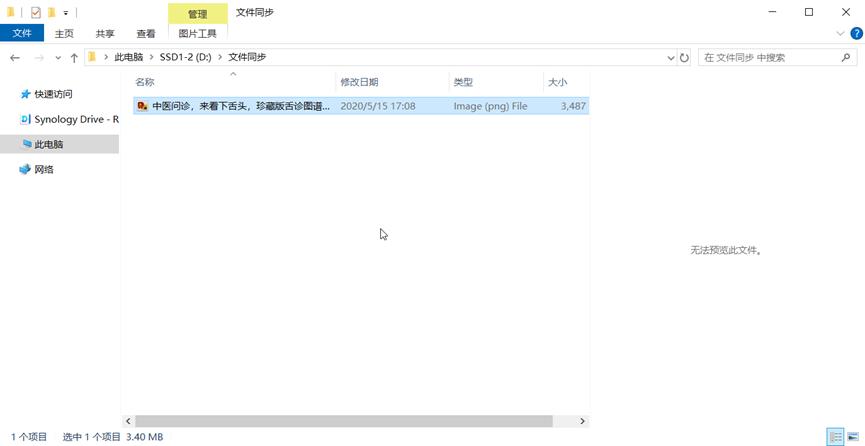Go forward with the forward arrow

point(39,57)
